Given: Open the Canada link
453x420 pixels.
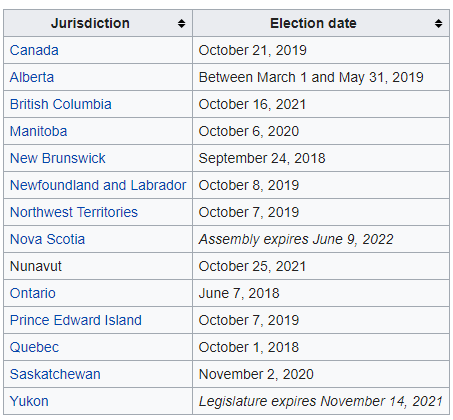Looking at the screenshot, I should coord(34,50).
